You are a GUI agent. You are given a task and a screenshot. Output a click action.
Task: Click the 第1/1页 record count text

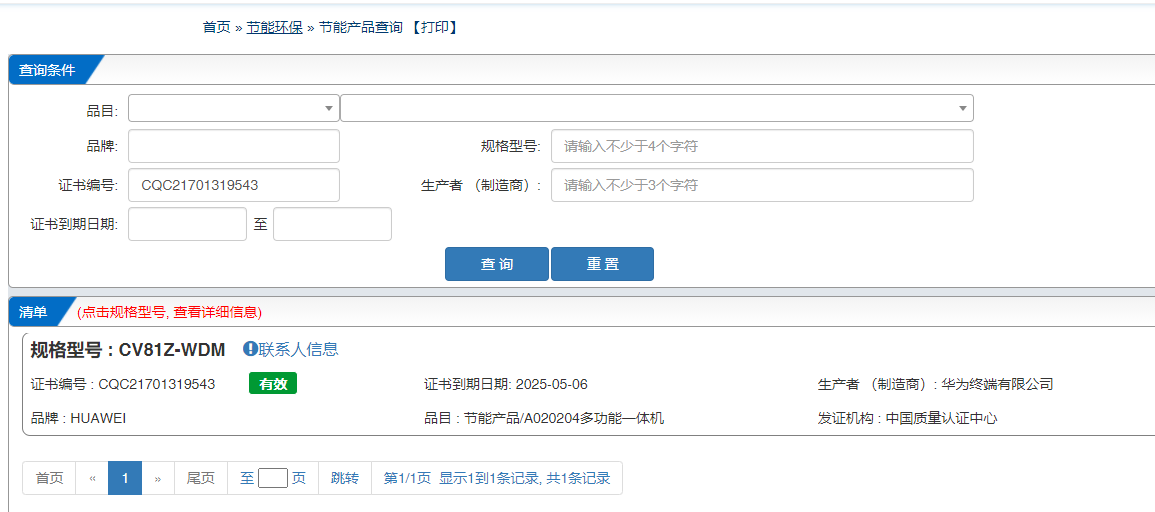[x=497, y=478]
